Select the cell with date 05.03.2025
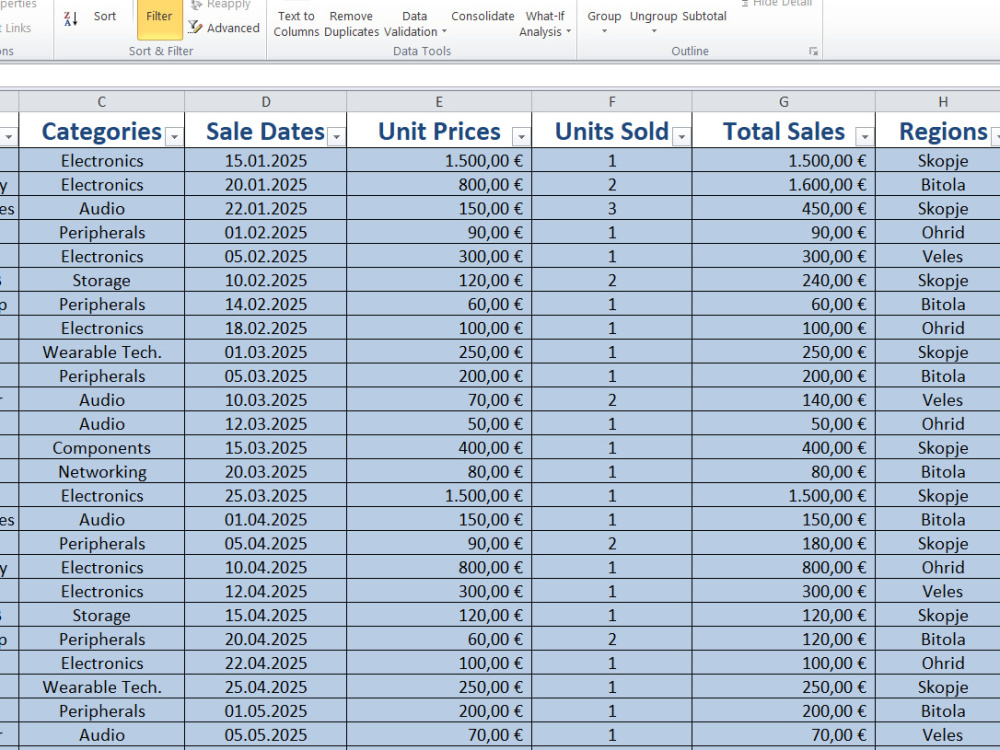Screen dimensions: 1000x750 pyautogui.click(x=266, y=376)
